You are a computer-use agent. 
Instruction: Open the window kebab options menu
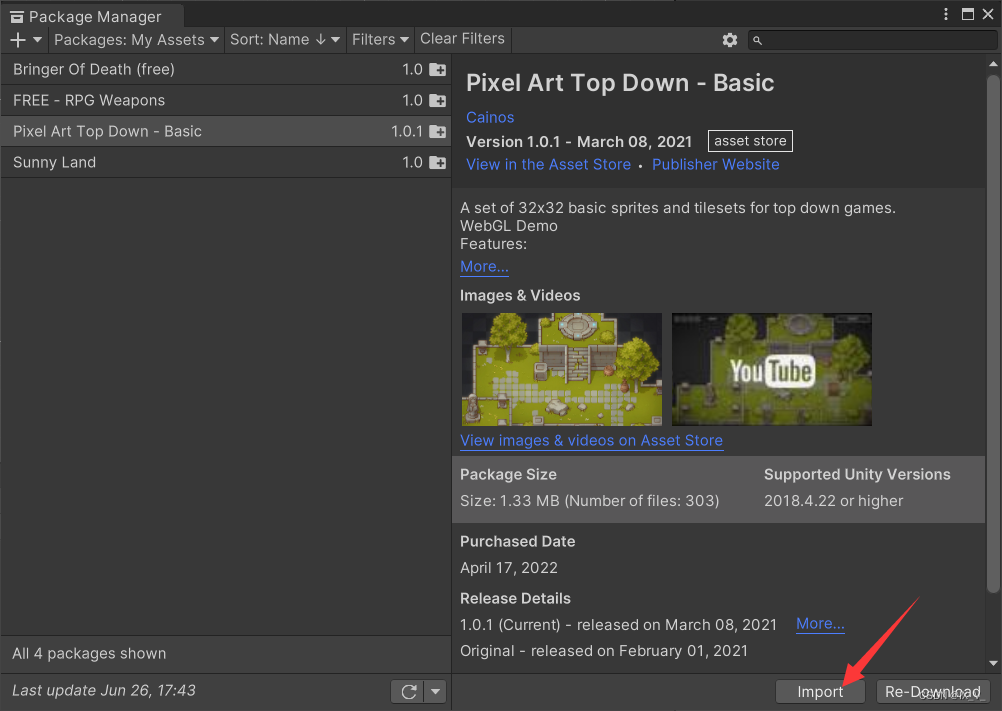946,14
